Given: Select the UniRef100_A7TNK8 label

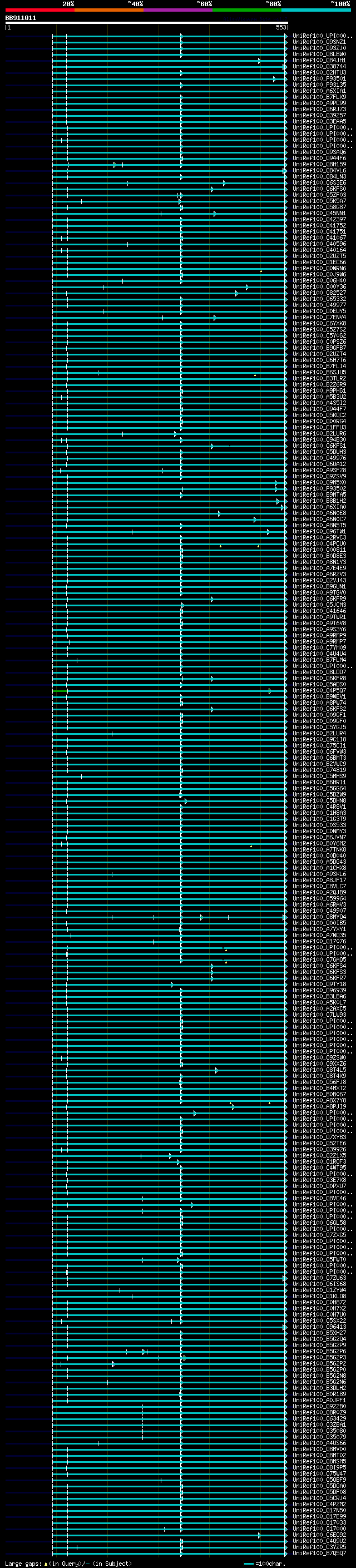Looking at the screenshot, I should (319, 849).
